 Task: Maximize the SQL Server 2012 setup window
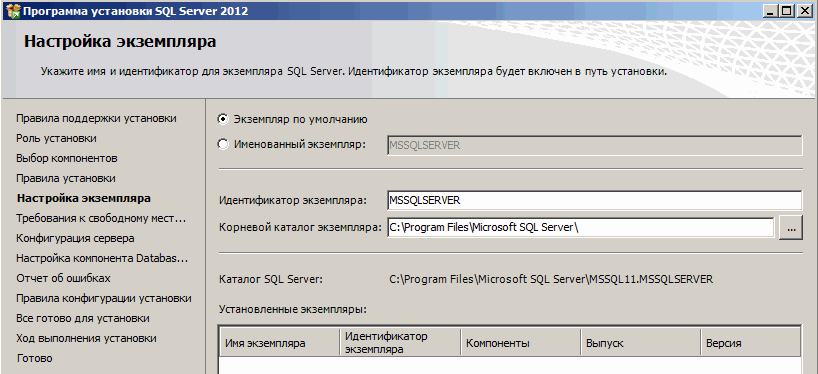pyautogui.click(x=786, y=10)
